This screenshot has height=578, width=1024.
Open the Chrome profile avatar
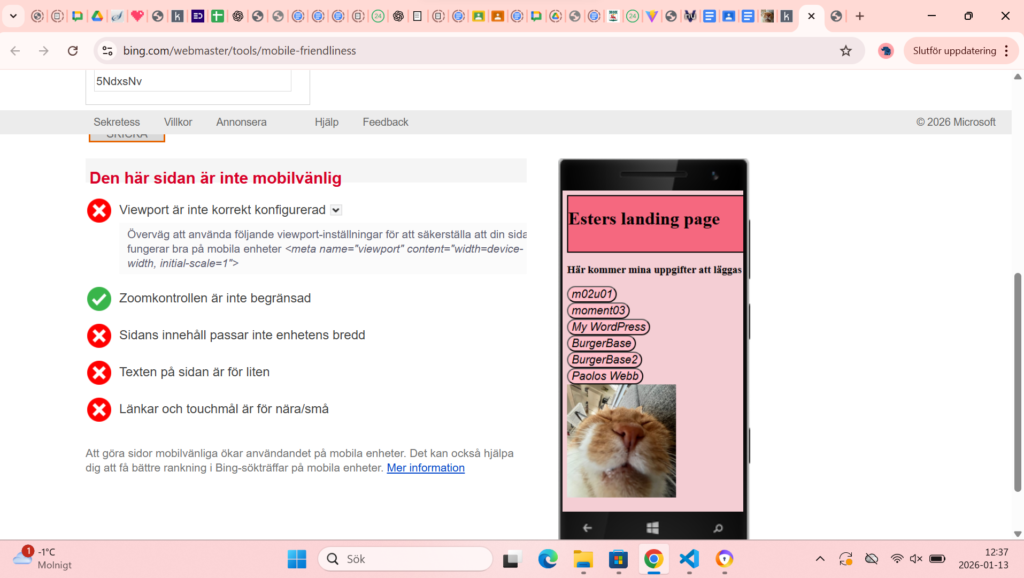pyautogui.click(x=885, y=51)
